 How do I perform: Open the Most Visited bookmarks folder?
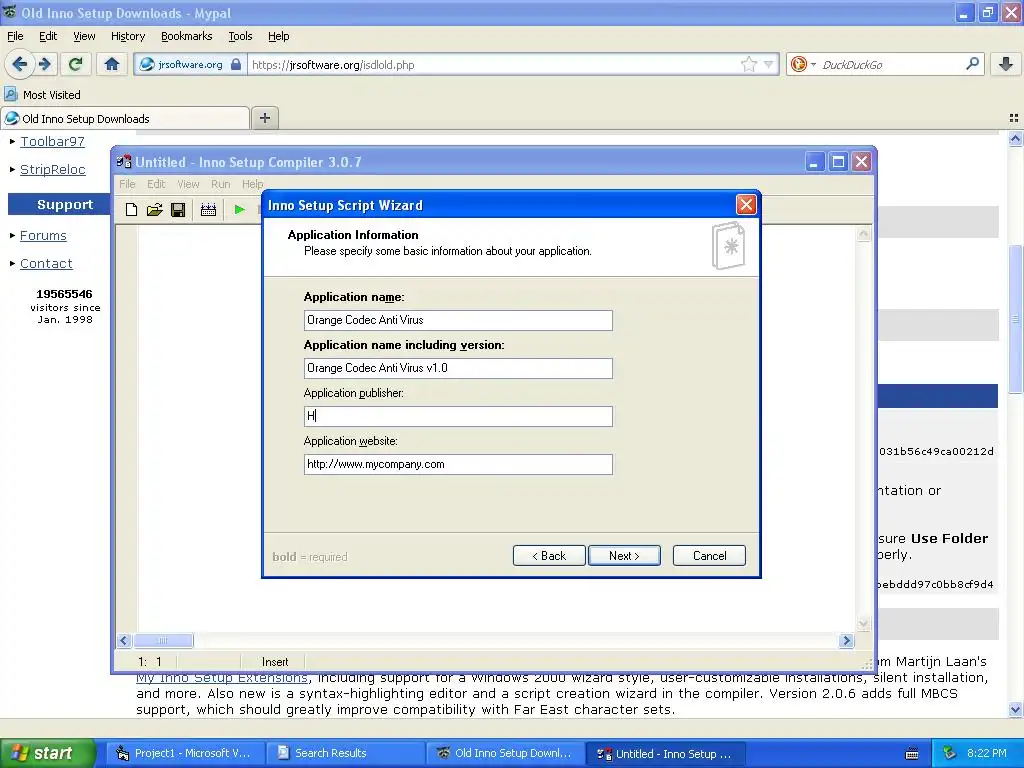[42, 95]
